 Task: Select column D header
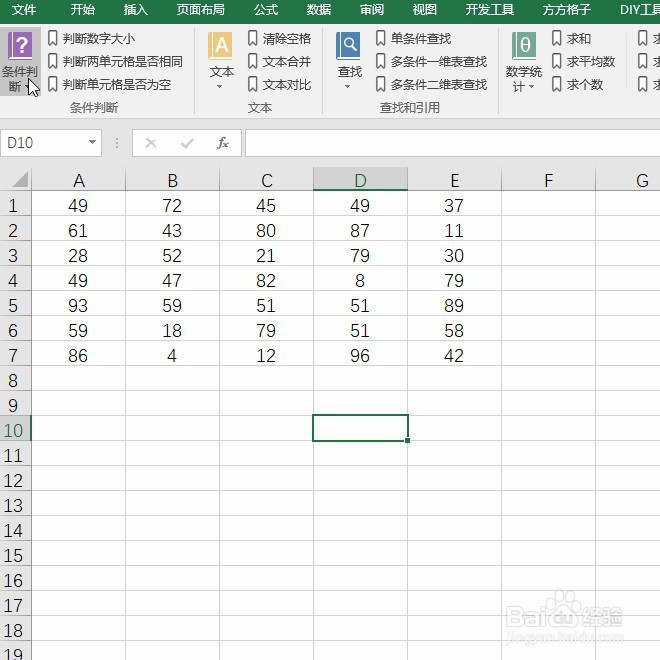pyautogui.click(x=360, y=180)
